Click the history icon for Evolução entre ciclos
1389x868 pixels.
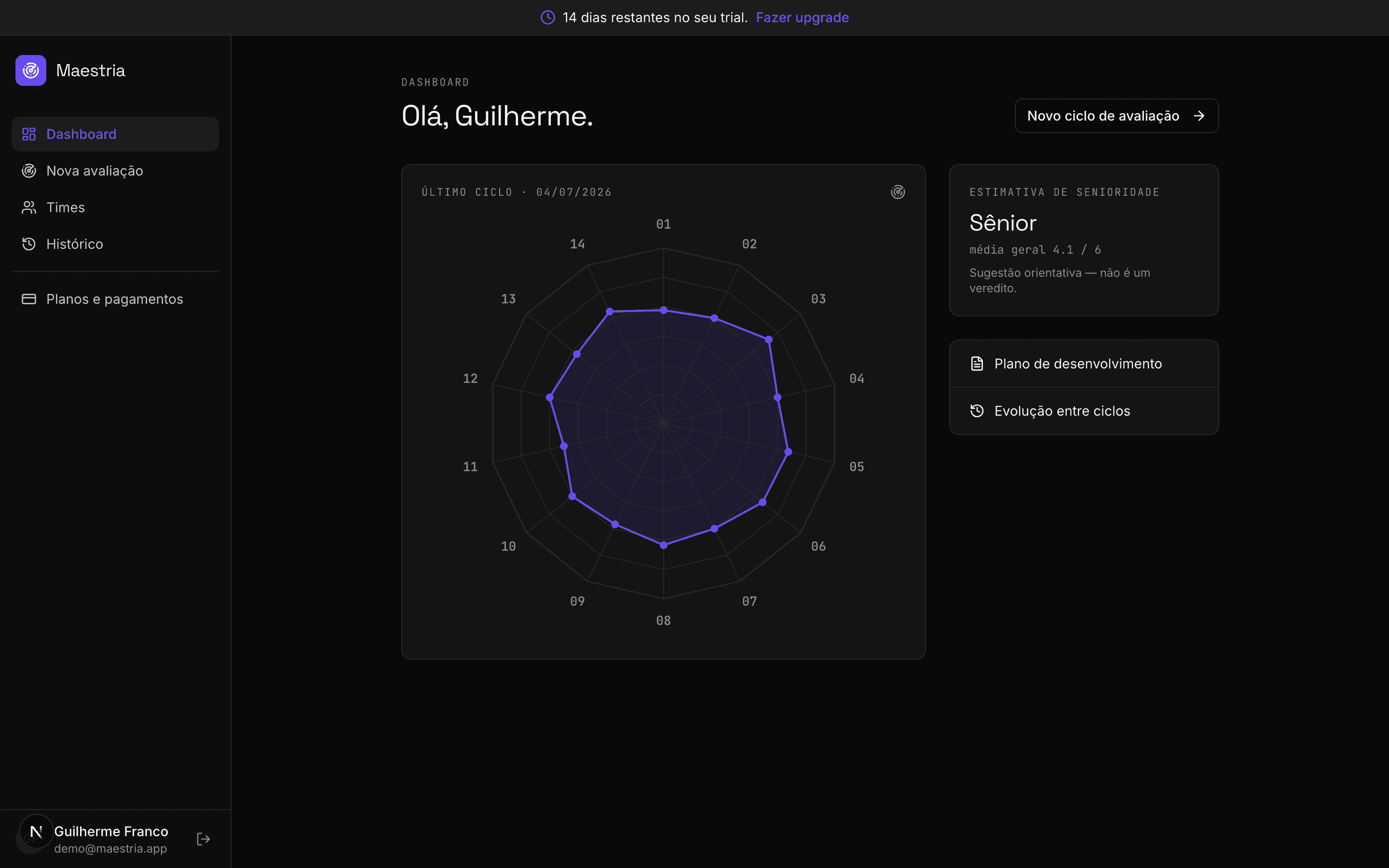point(977,411)
